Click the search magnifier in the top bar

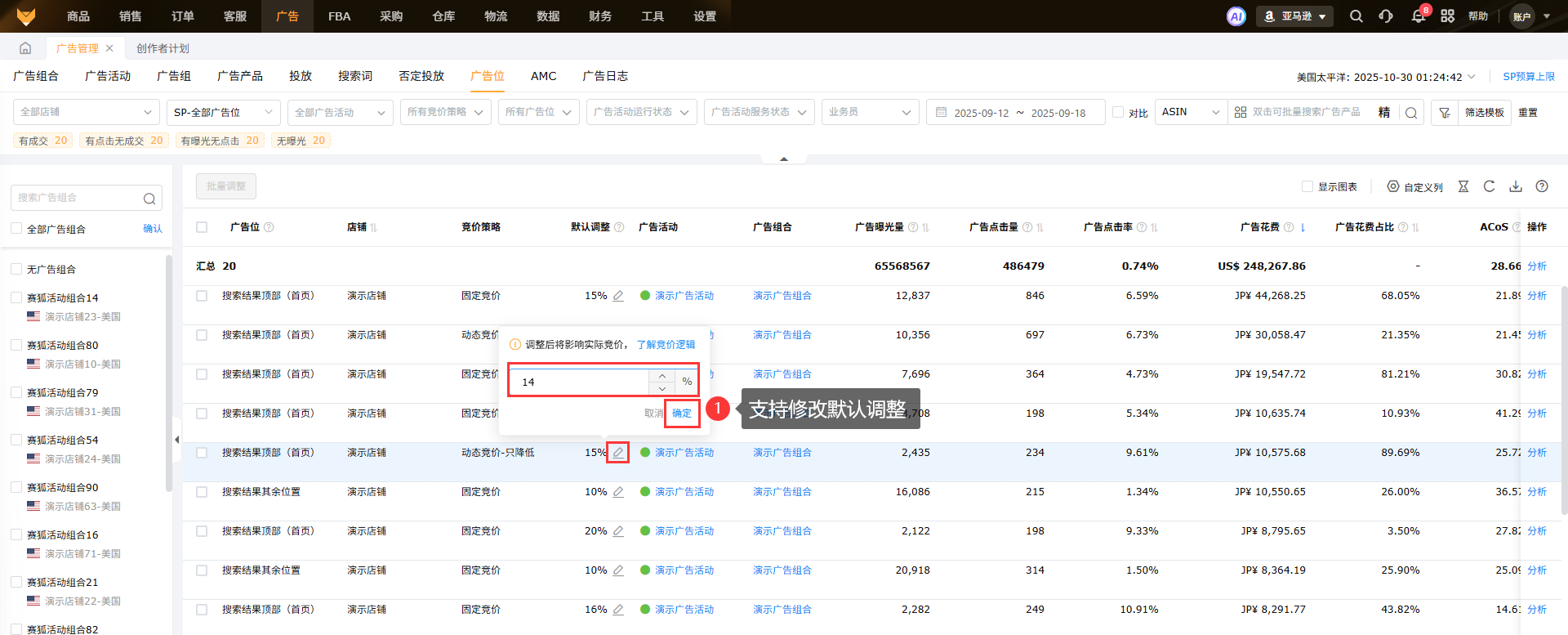(1356, 16)
